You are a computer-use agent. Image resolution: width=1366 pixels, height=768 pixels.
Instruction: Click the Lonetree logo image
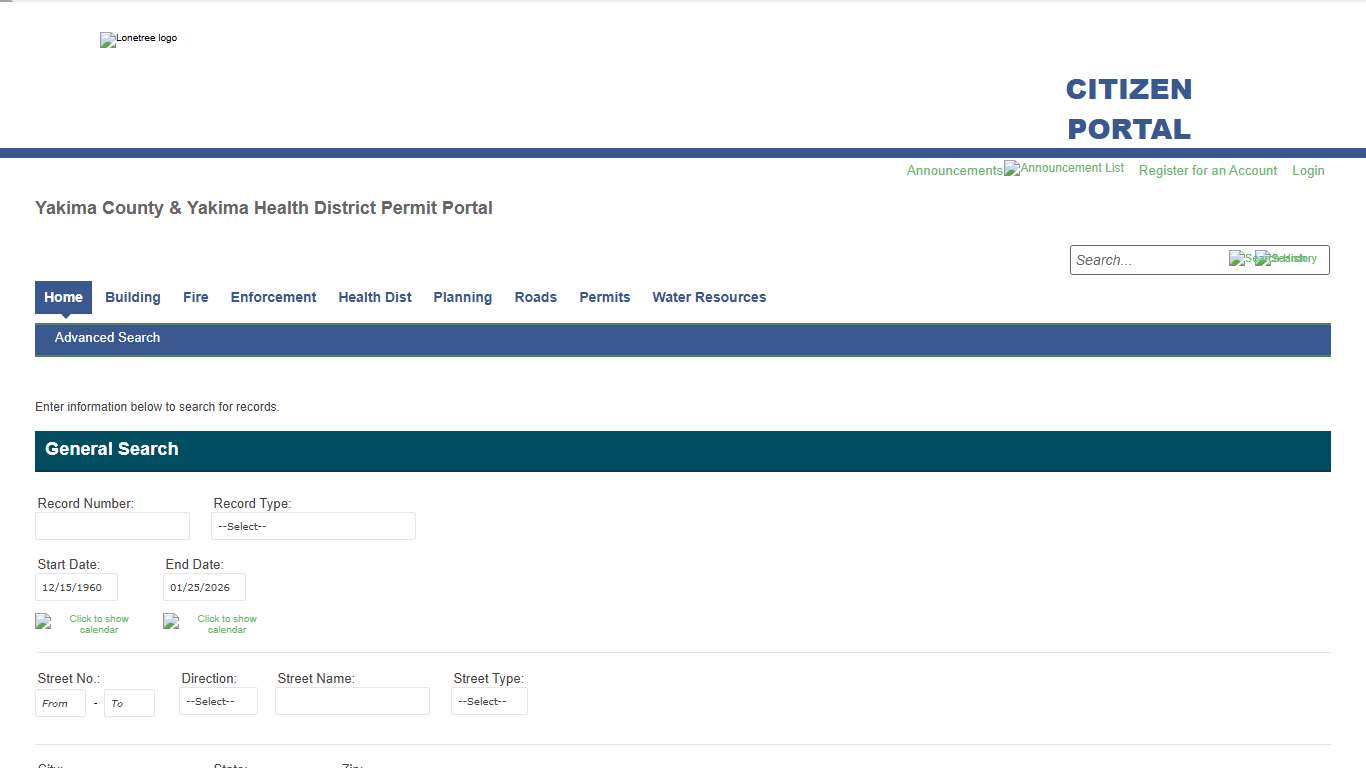point(138,39)
